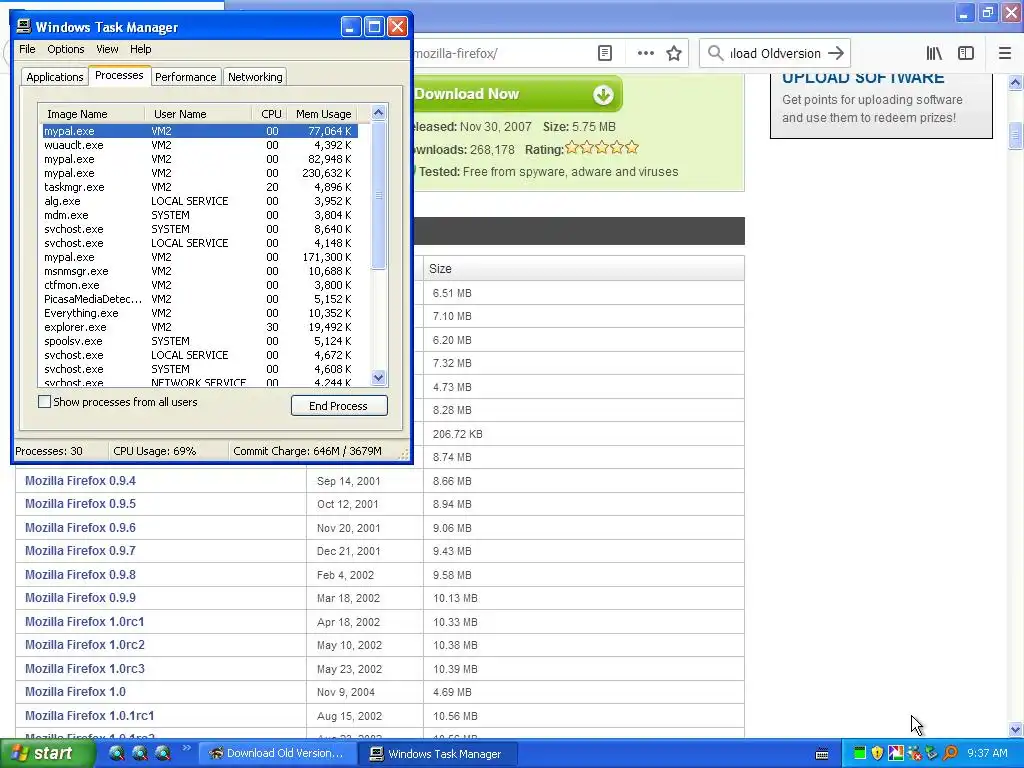Sort processes by CPU column
The height and width of the screenshot is (768, 1024).
(x=270, y=114)
